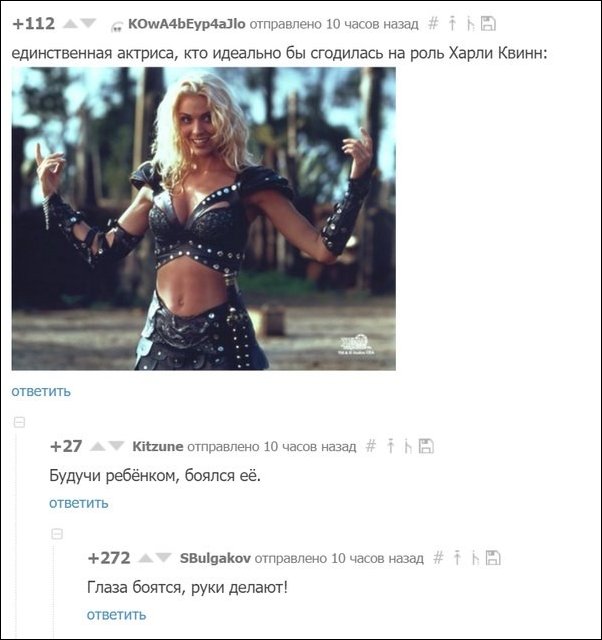Open SBulgakov user profile
The width and height of the screenshot is (602, 640).
(215, 558)
